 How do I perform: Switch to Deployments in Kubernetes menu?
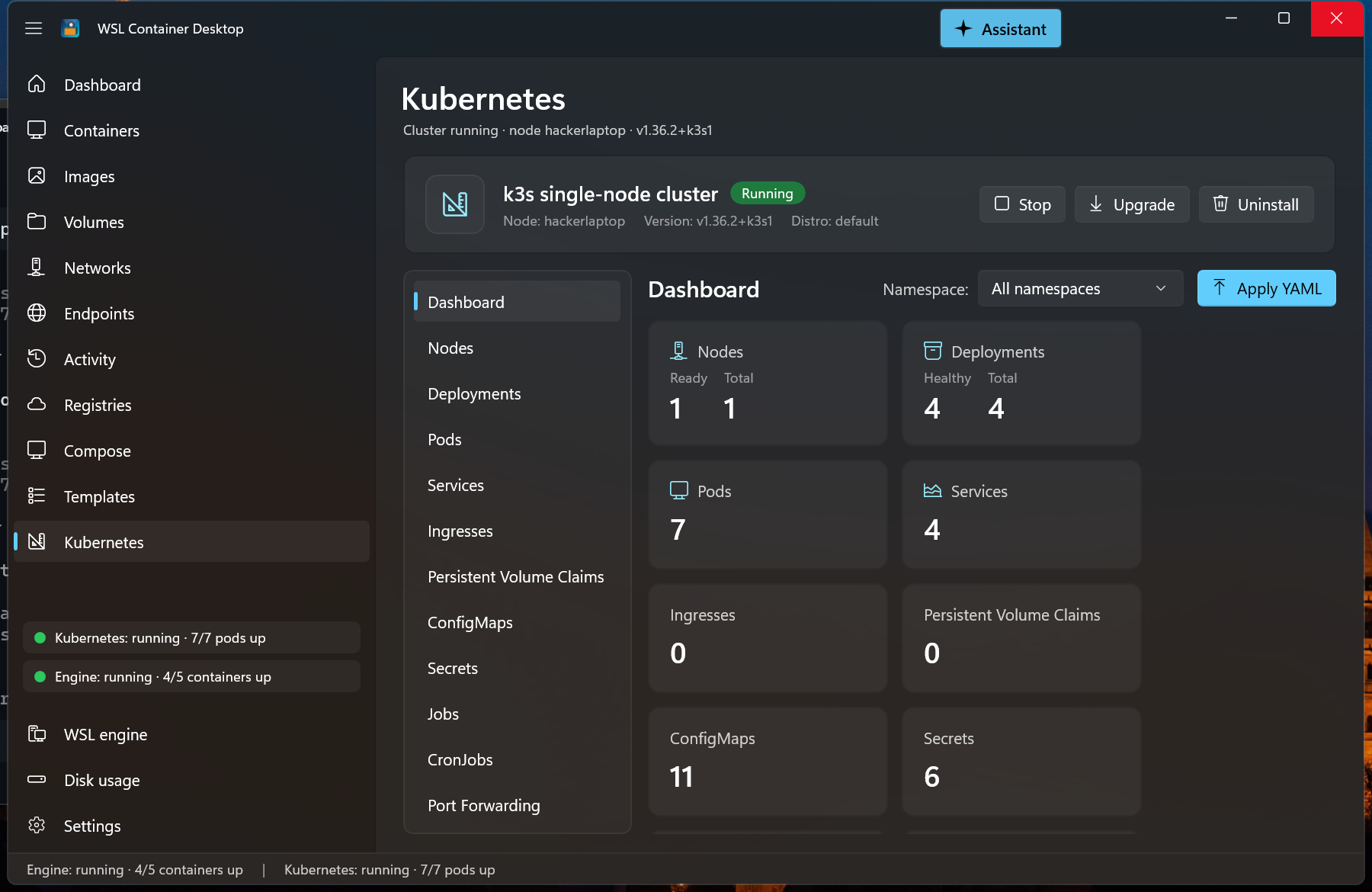click(x=517, y=393)
